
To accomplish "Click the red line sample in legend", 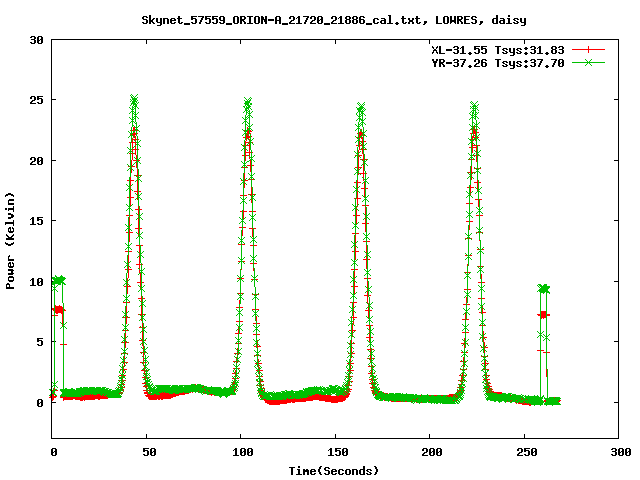I will click(x=588, y=50).
